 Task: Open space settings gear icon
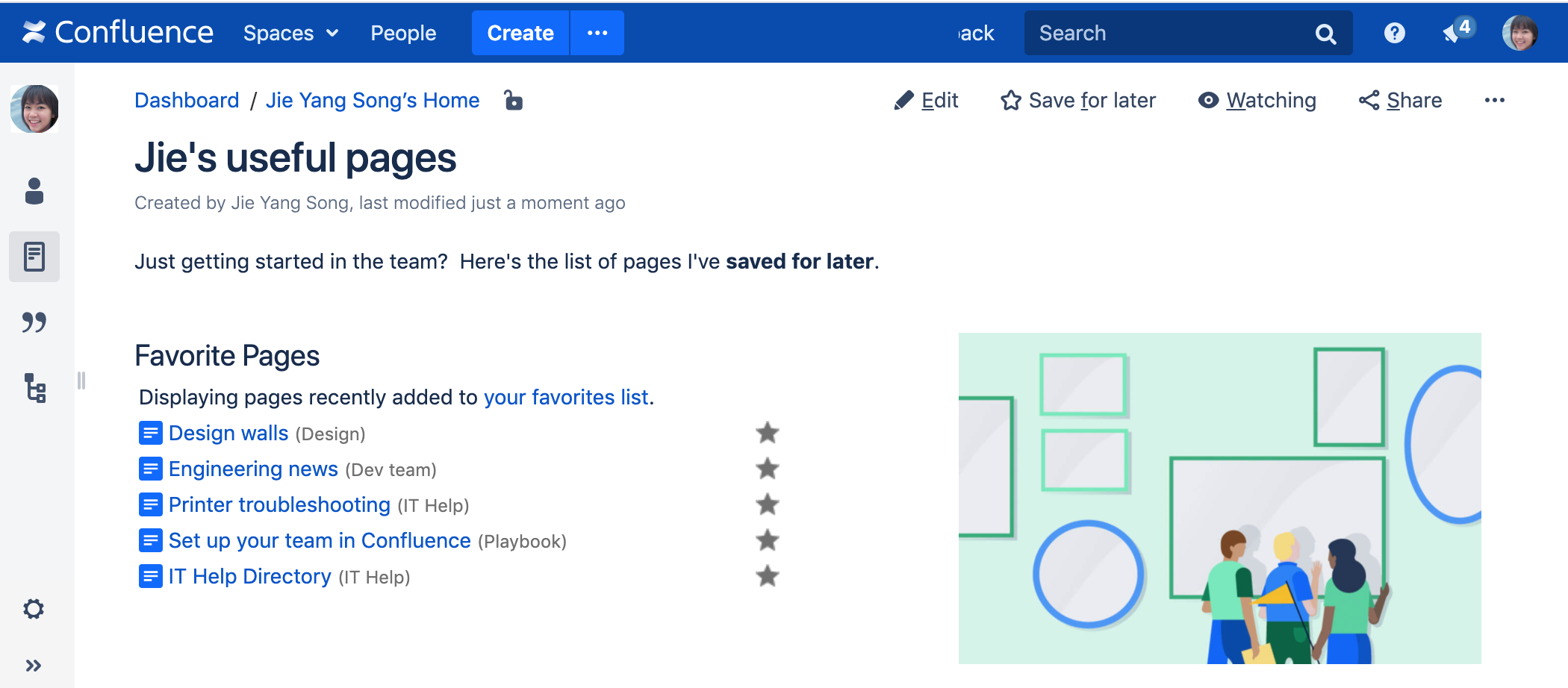point(34,609)
